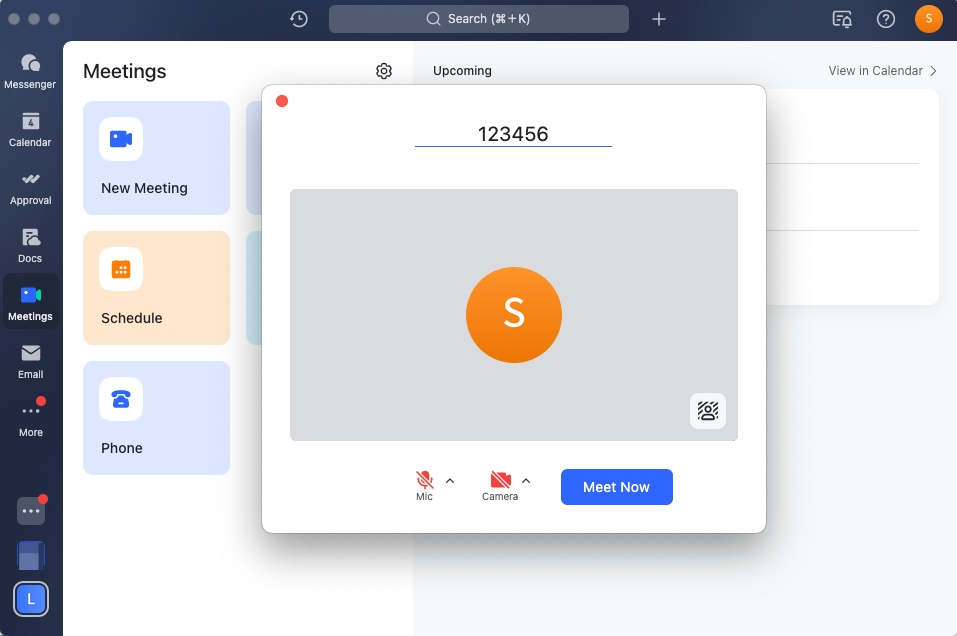Screen dimensions: 957x636
Task: Click the plus icon beside search bar
Action: (658, 19)
